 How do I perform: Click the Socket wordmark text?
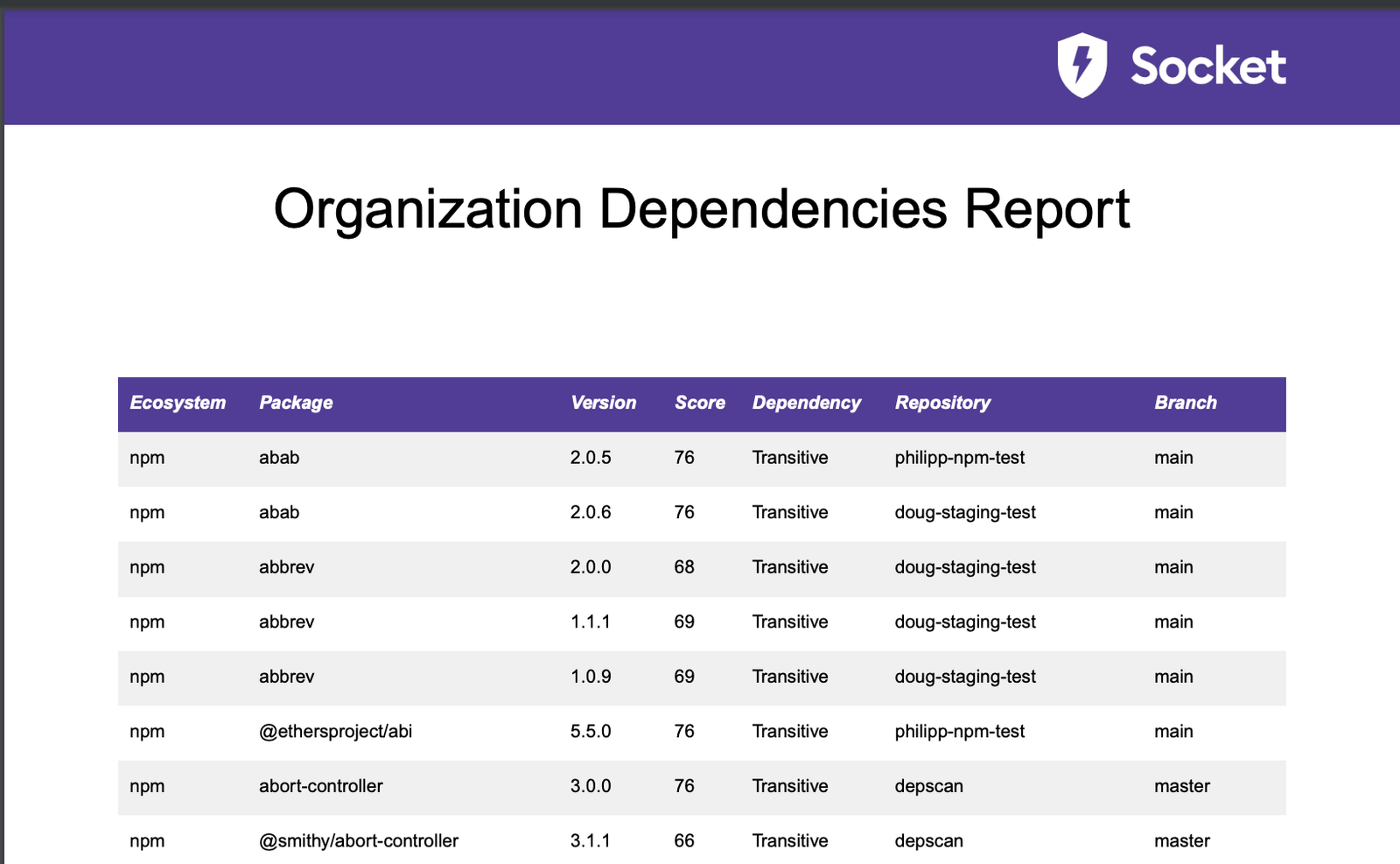click(1208, 67)
